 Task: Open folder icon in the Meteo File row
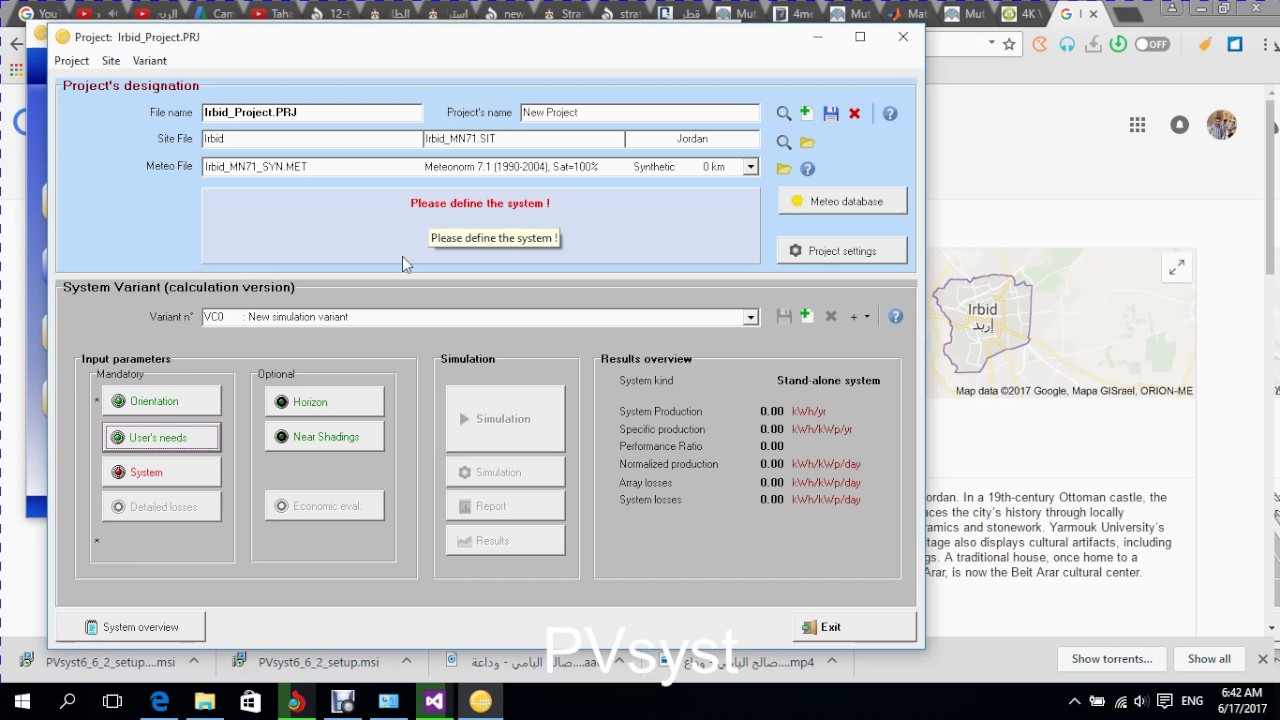click(784, 169)
